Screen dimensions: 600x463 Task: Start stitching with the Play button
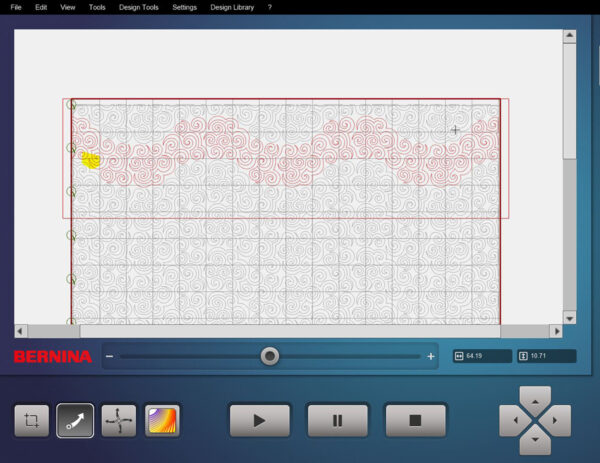click(260, 421)
